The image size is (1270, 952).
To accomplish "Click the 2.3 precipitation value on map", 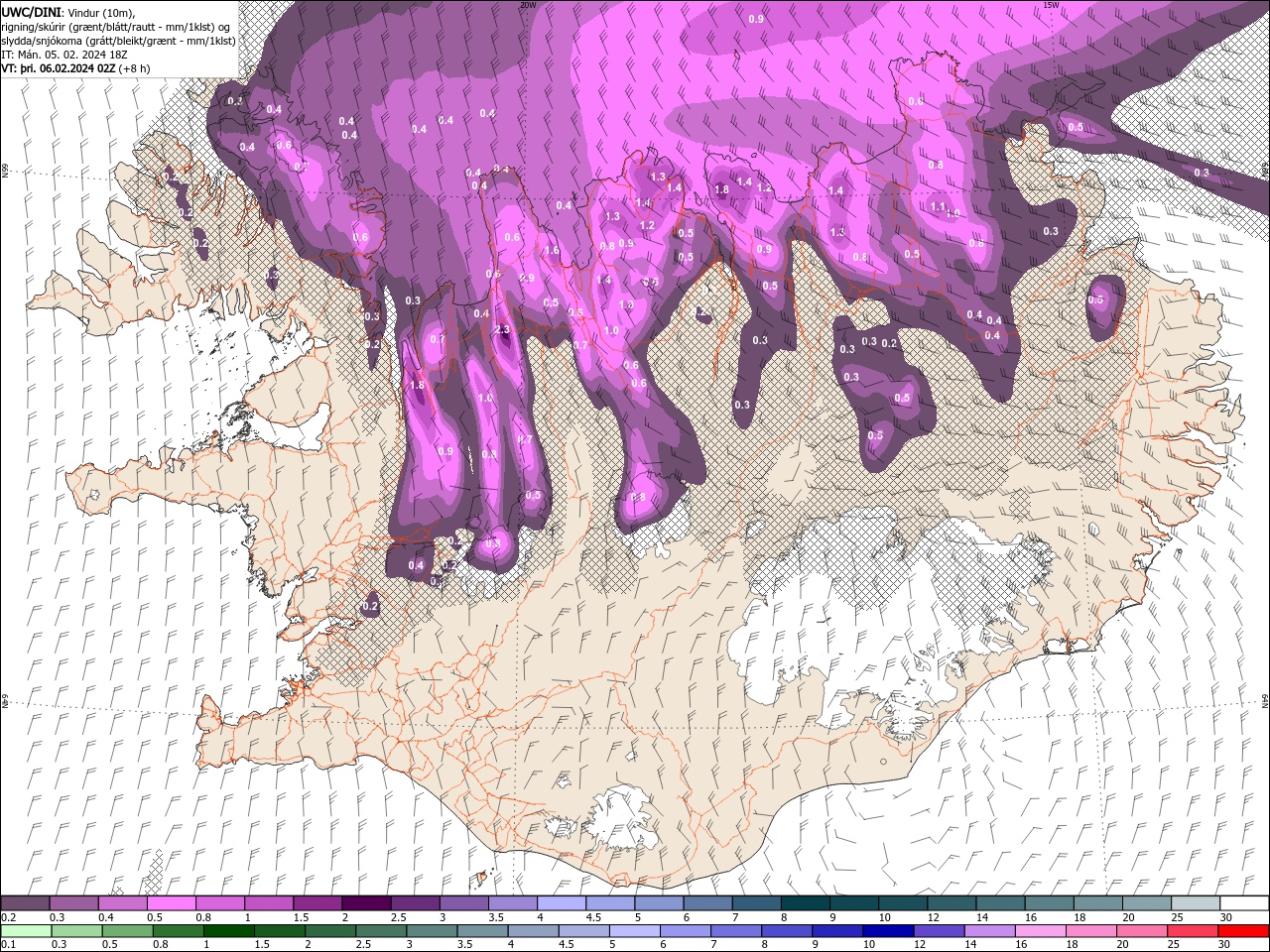I will [x=501, y=329].
